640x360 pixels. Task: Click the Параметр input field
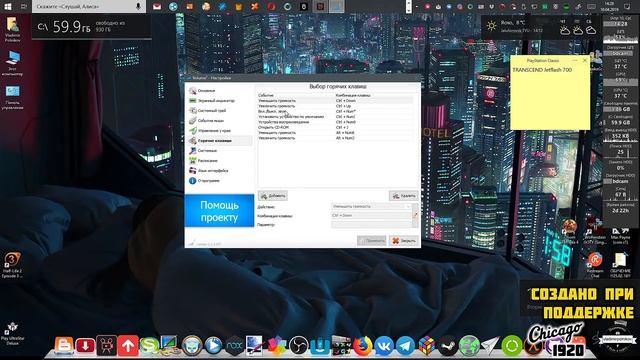371,224
